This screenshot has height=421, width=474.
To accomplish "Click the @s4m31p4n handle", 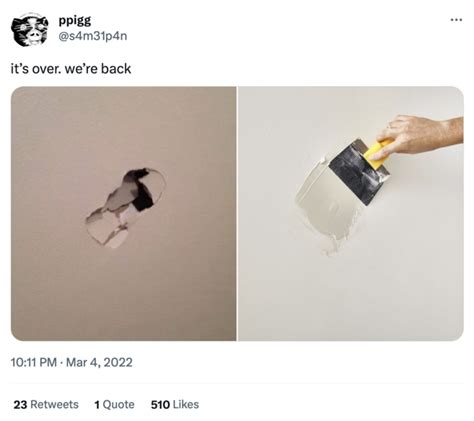I will [93, 36].
